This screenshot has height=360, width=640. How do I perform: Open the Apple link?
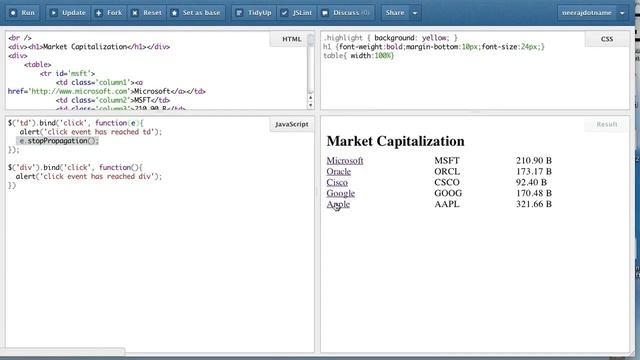[338, 204]
